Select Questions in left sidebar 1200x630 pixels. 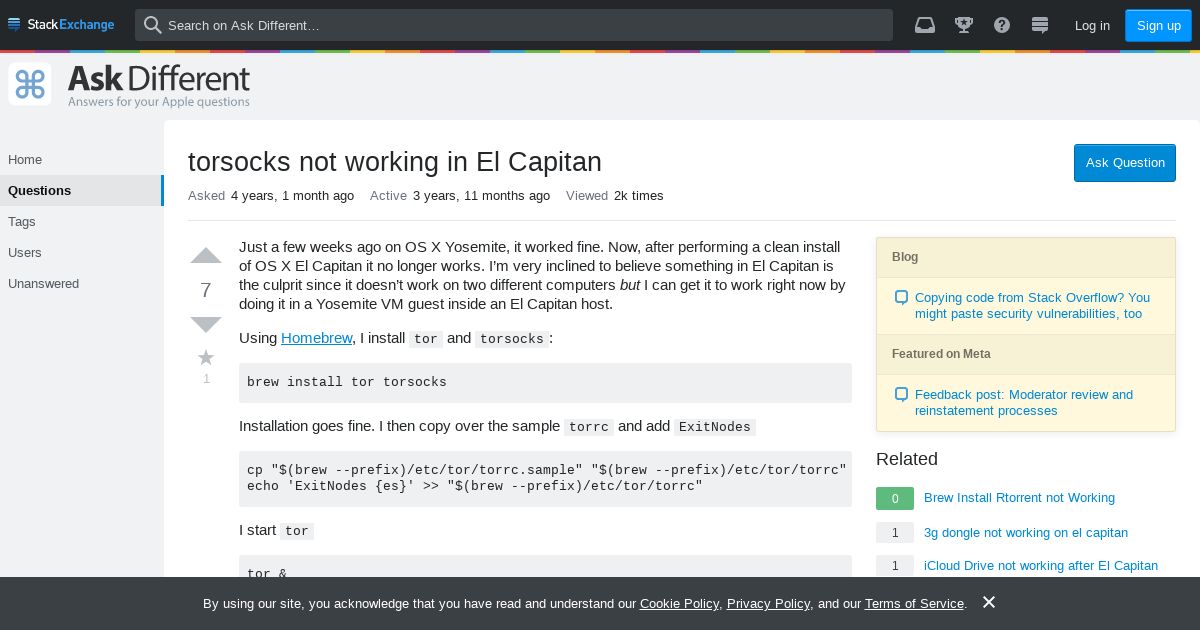pos(80,191)
